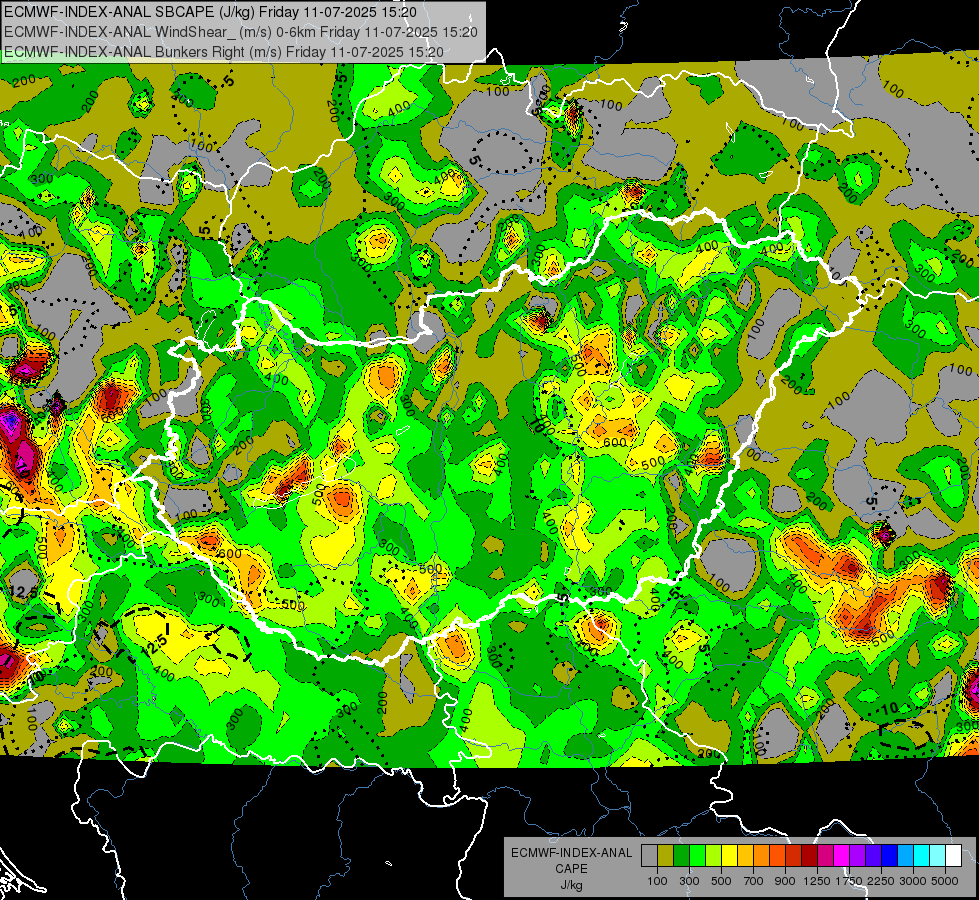The image size is (979, 900).
Task: Select the purple legend swatch right of 1750
Action: pyautogui.click(x=858, y=856)
